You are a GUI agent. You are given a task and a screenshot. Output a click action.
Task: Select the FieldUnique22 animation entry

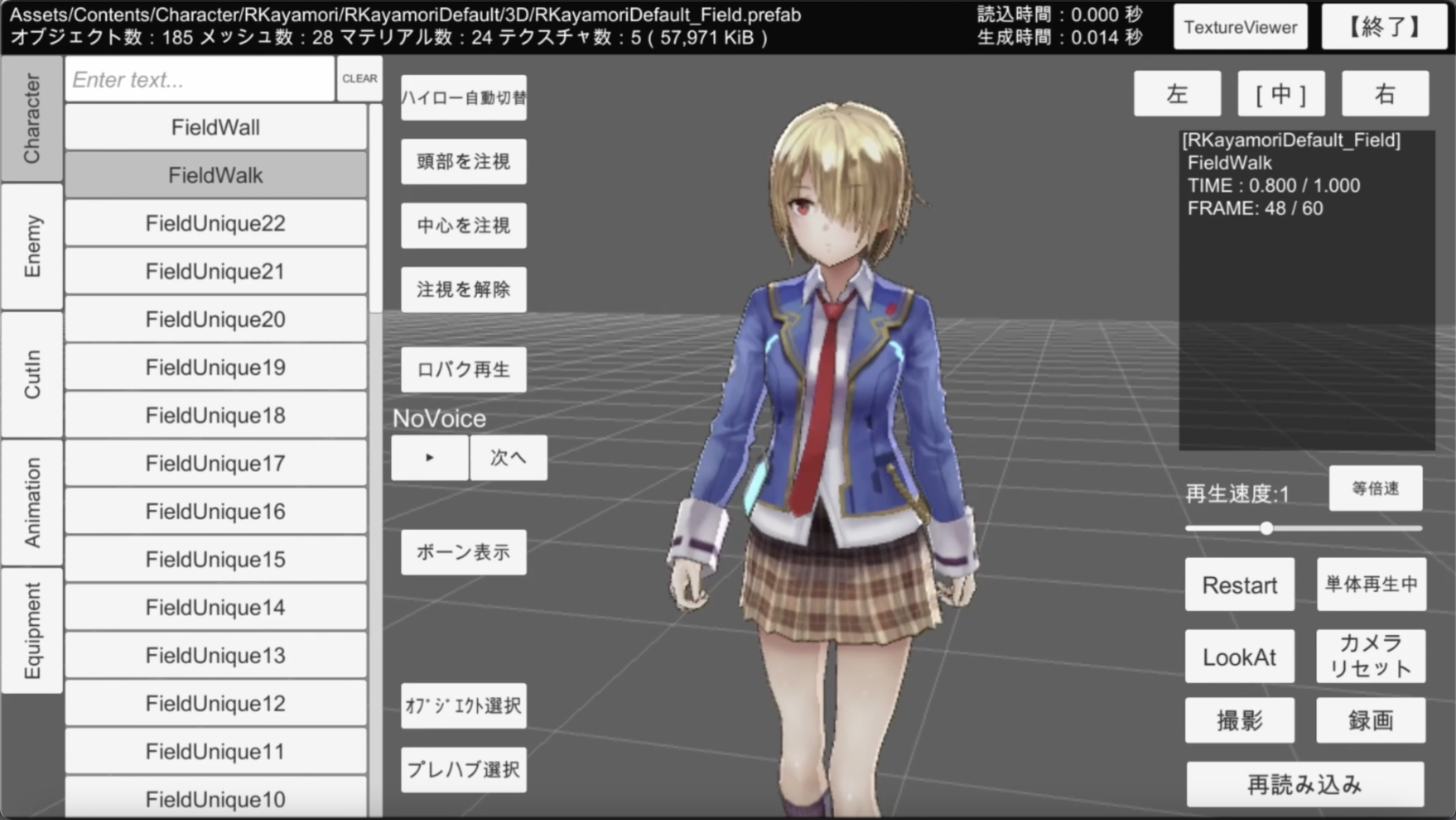215,223
